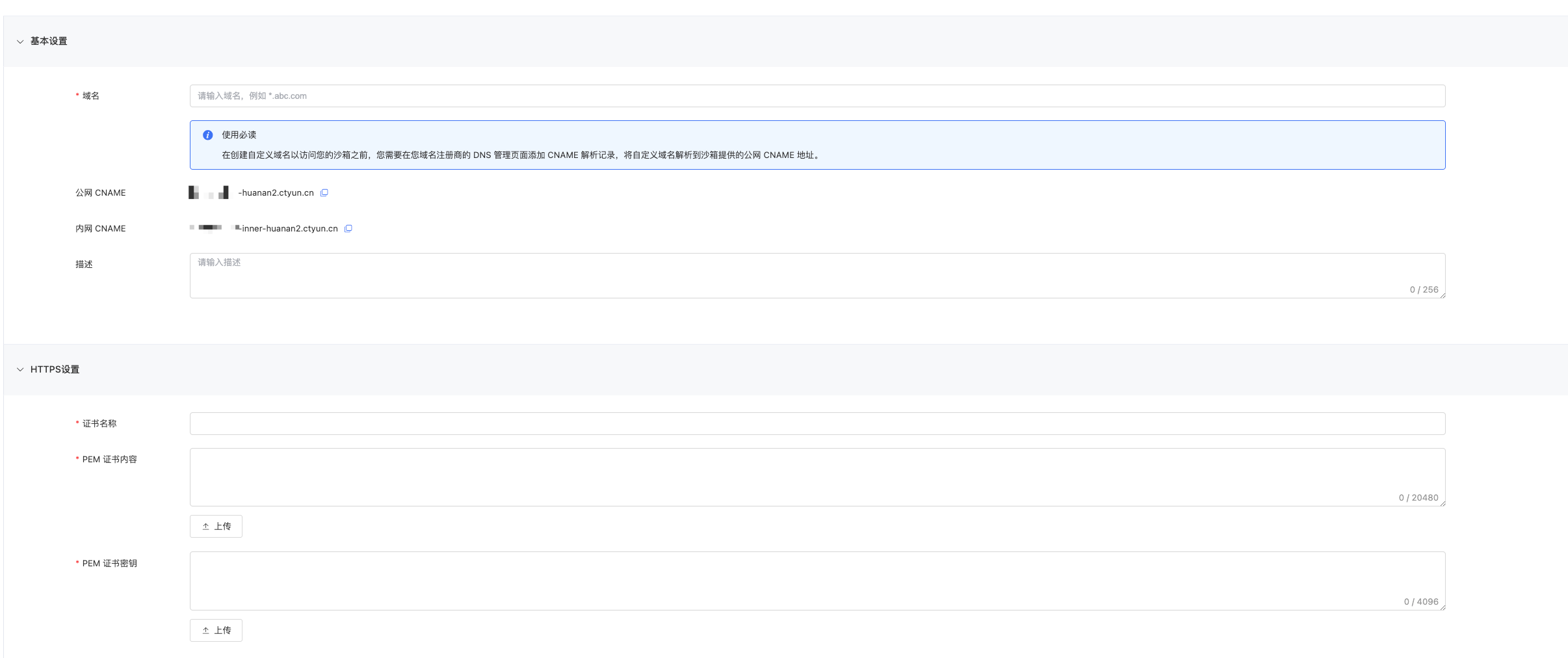Focus the 证书名称 input field
The image size is (1568, 658).
[817, 424]
